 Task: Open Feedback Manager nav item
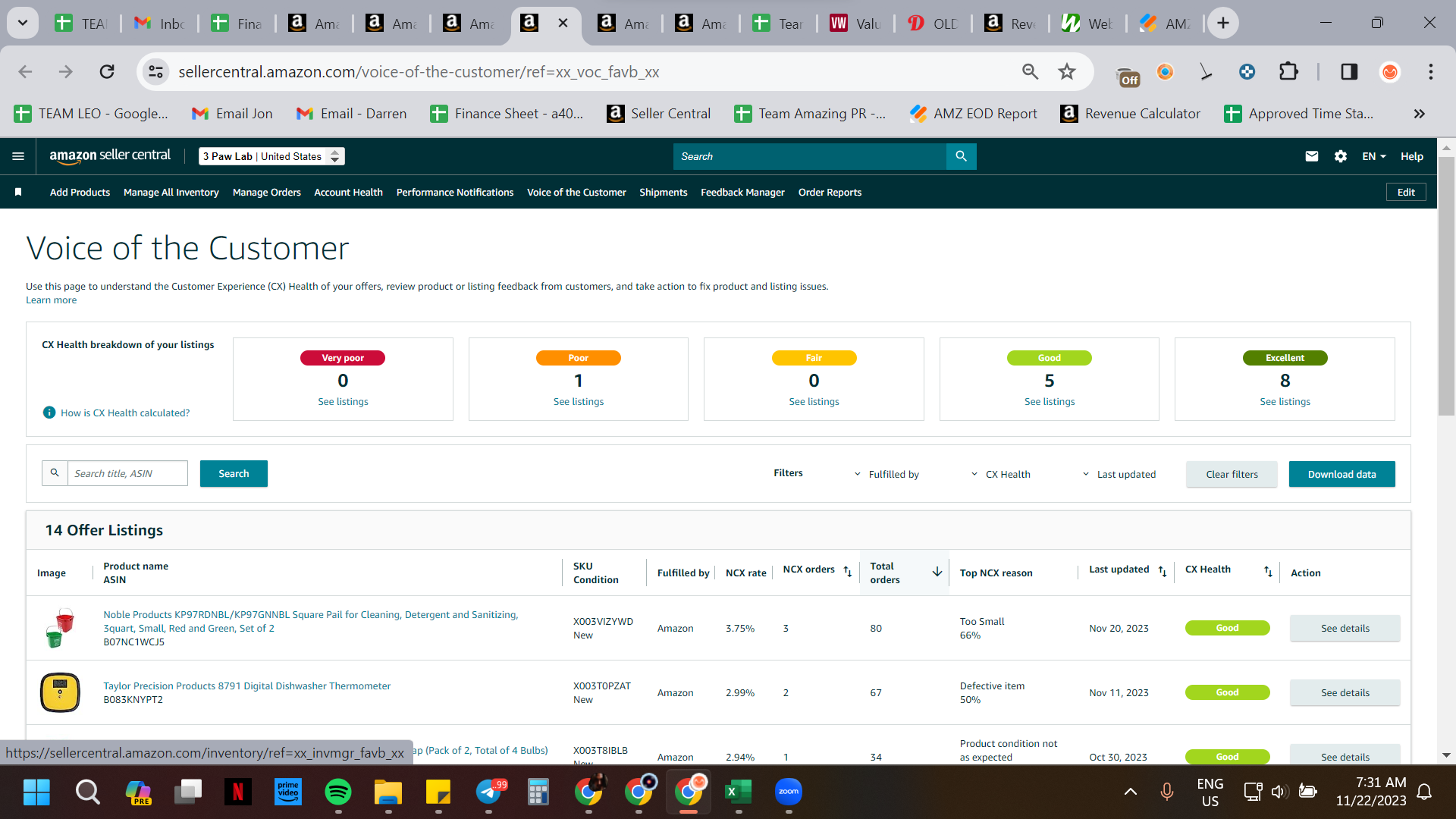coord(742,193)
